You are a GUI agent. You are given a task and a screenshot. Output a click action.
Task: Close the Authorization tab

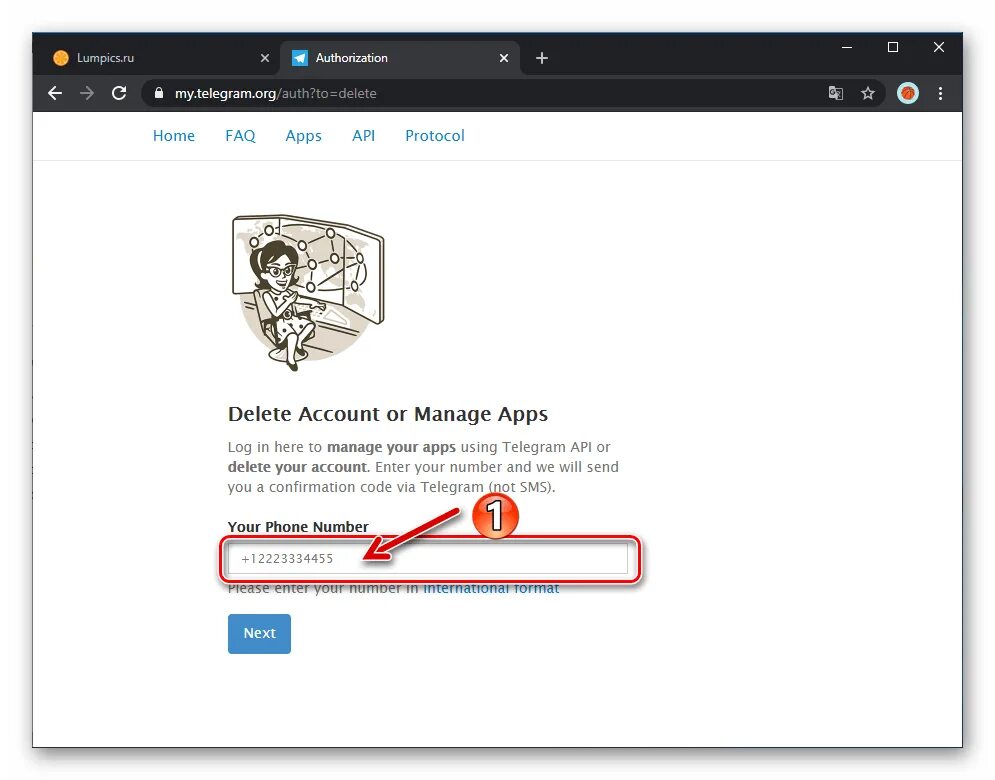[x=504, y=58]
